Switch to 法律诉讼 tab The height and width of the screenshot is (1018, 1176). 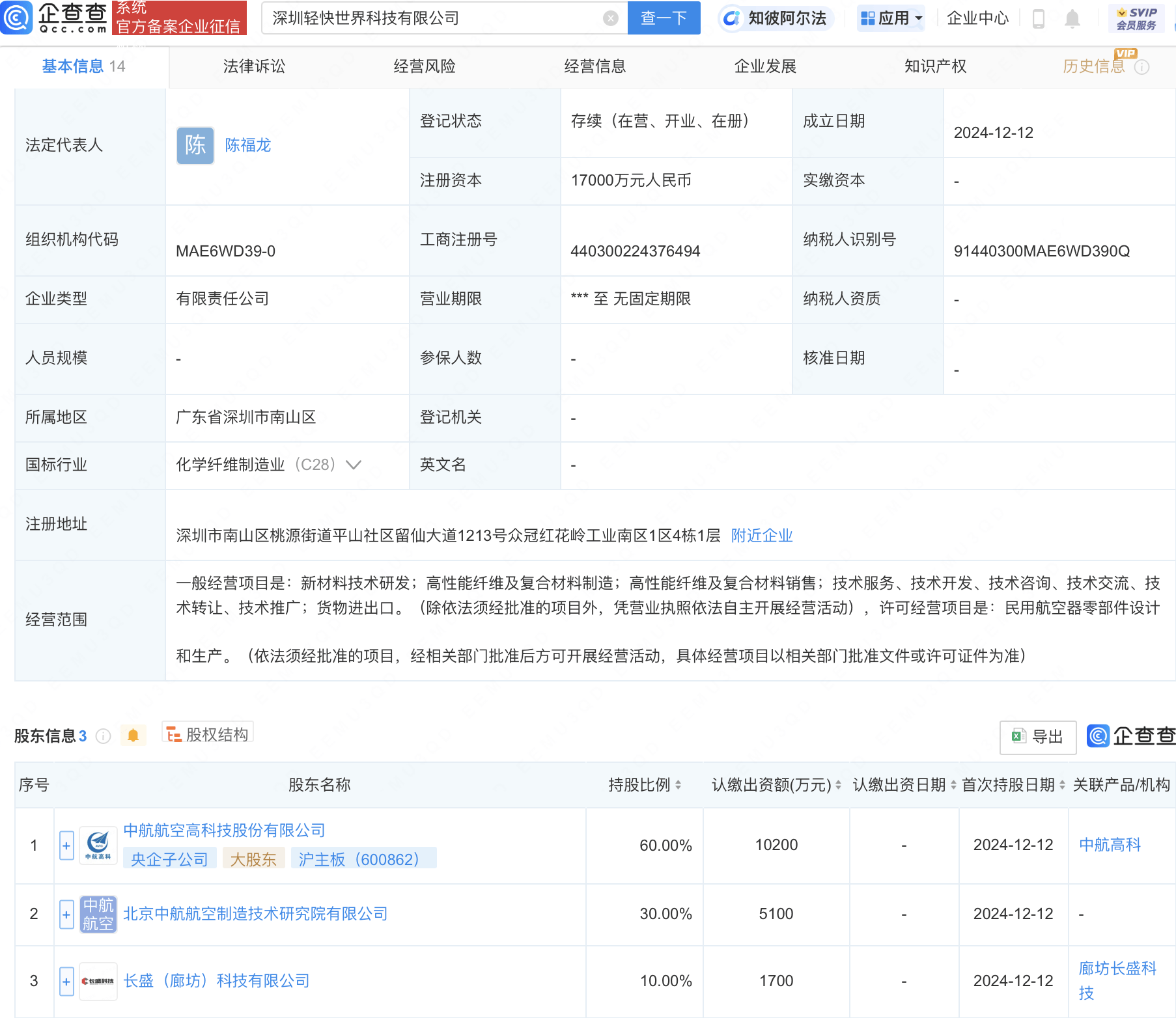[254, 66]
